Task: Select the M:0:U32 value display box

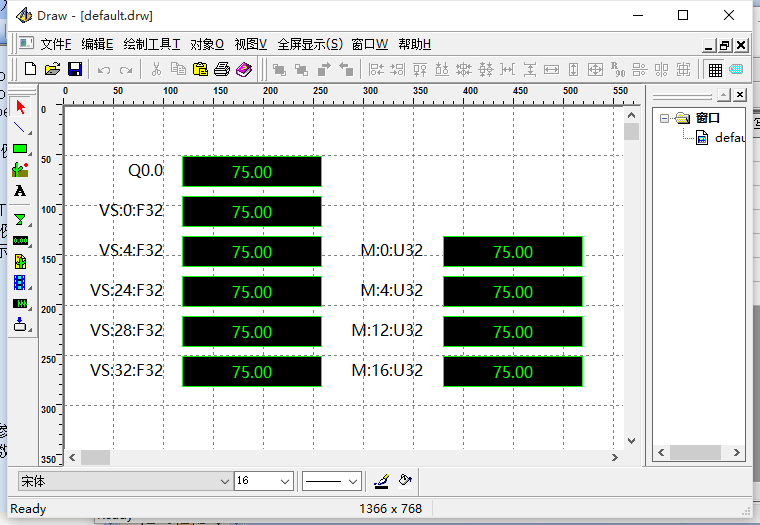Action: pos(513,252)
